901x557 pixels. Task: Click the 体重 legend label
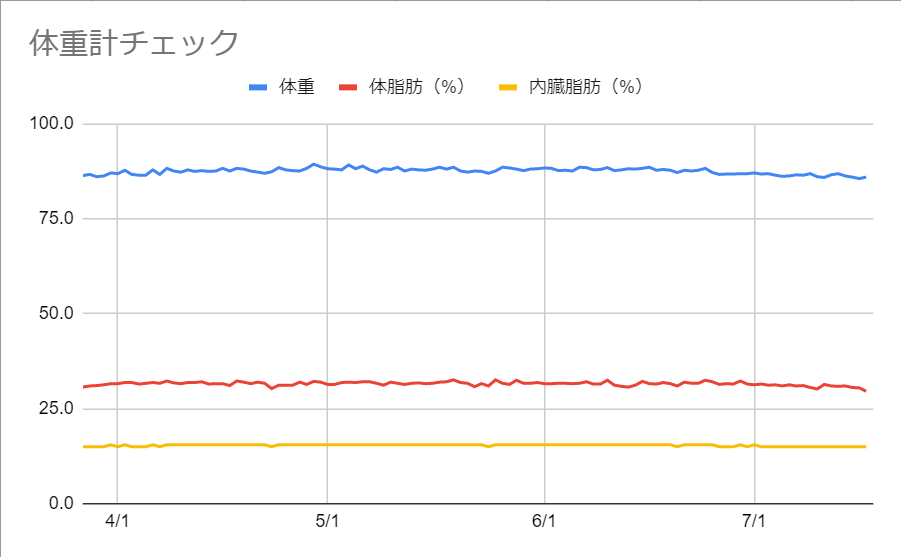pos(297,87)
